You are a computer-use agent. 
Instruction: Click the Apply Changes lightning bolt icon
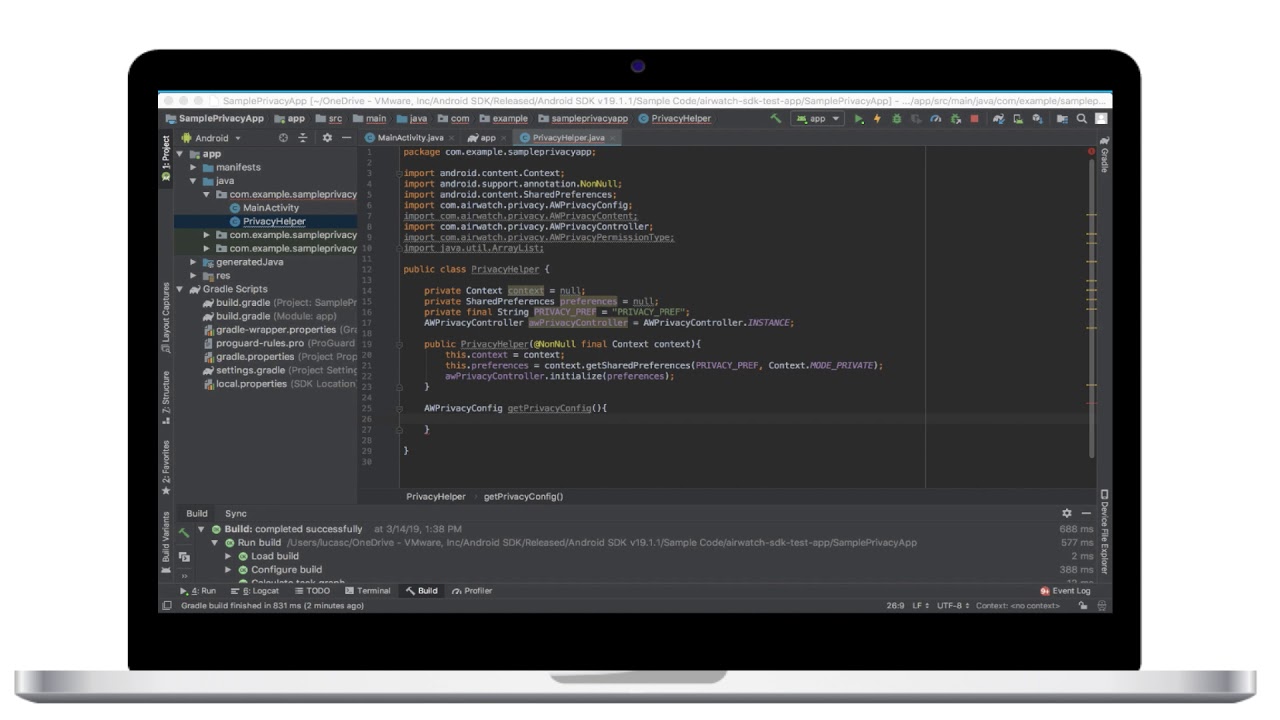click(877, 119)
